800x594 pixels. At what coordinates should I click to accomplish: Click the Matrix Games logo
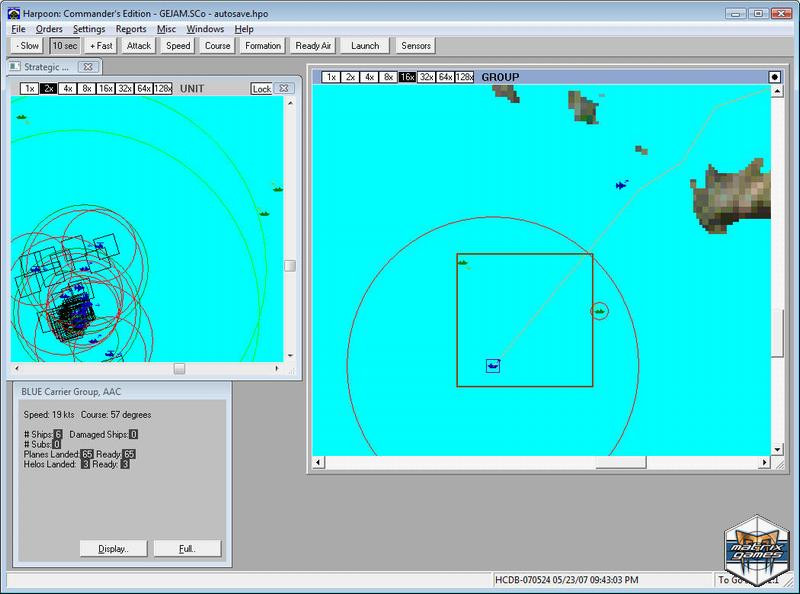click(x=756, y=550)
